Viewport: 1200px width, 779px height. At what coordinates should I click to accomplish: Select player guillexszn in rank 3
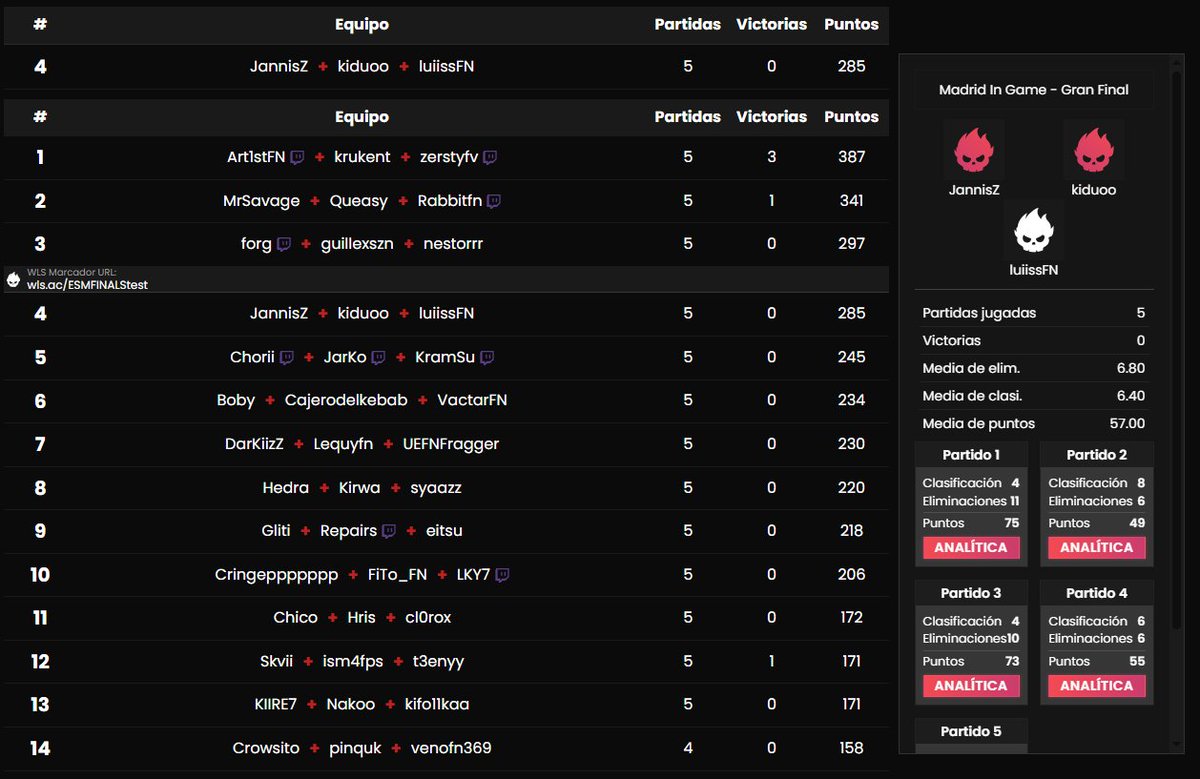357,244
